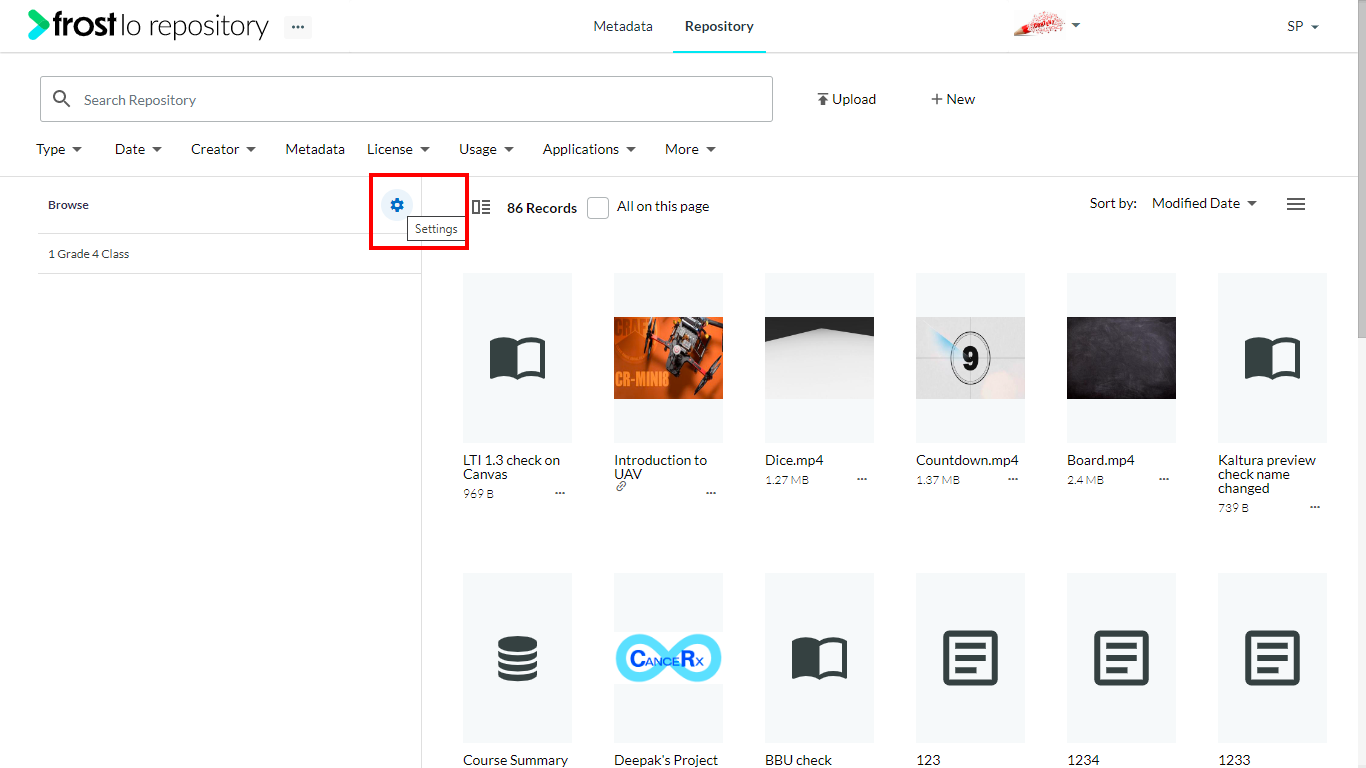The image size is (1366, 768).
Task: Open the Dice.mp4 title link
Action: coord(794,460)
